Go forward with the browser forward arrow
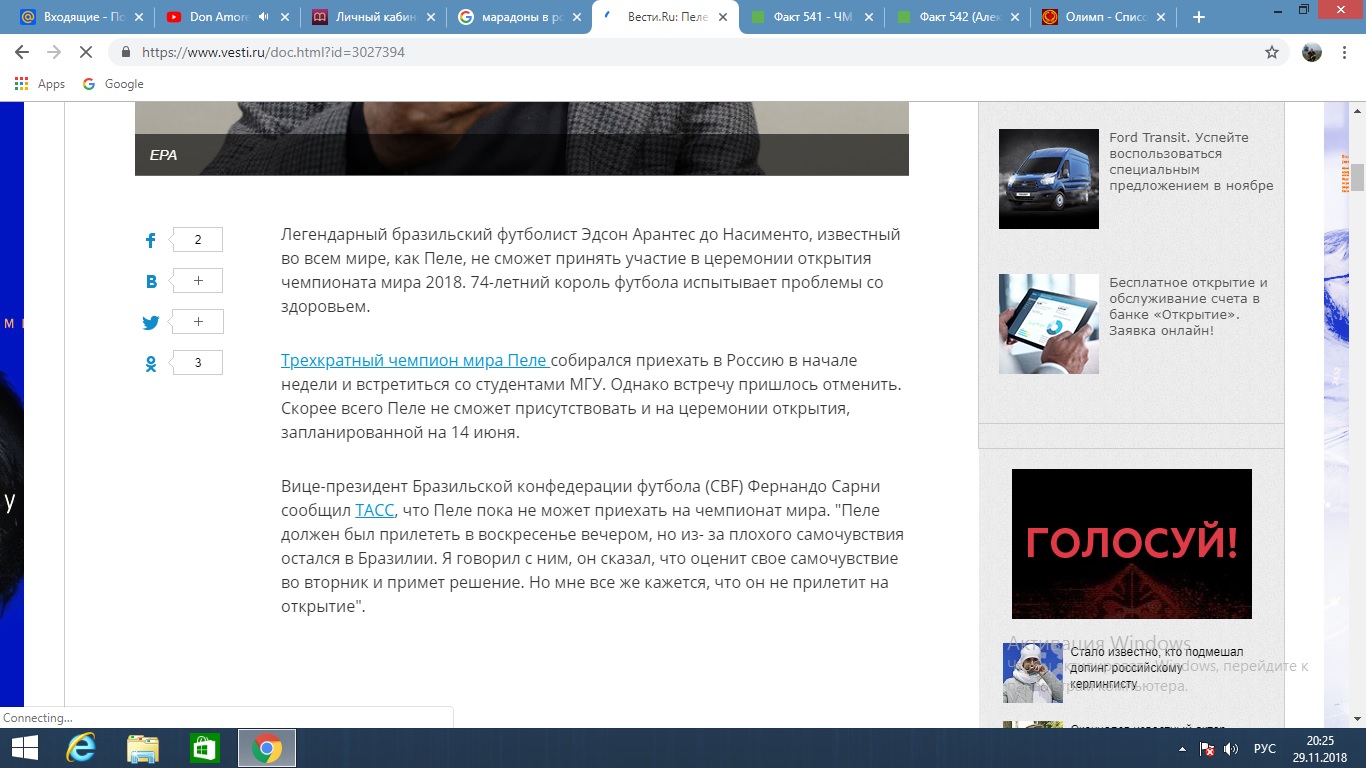 click(54, 52)
